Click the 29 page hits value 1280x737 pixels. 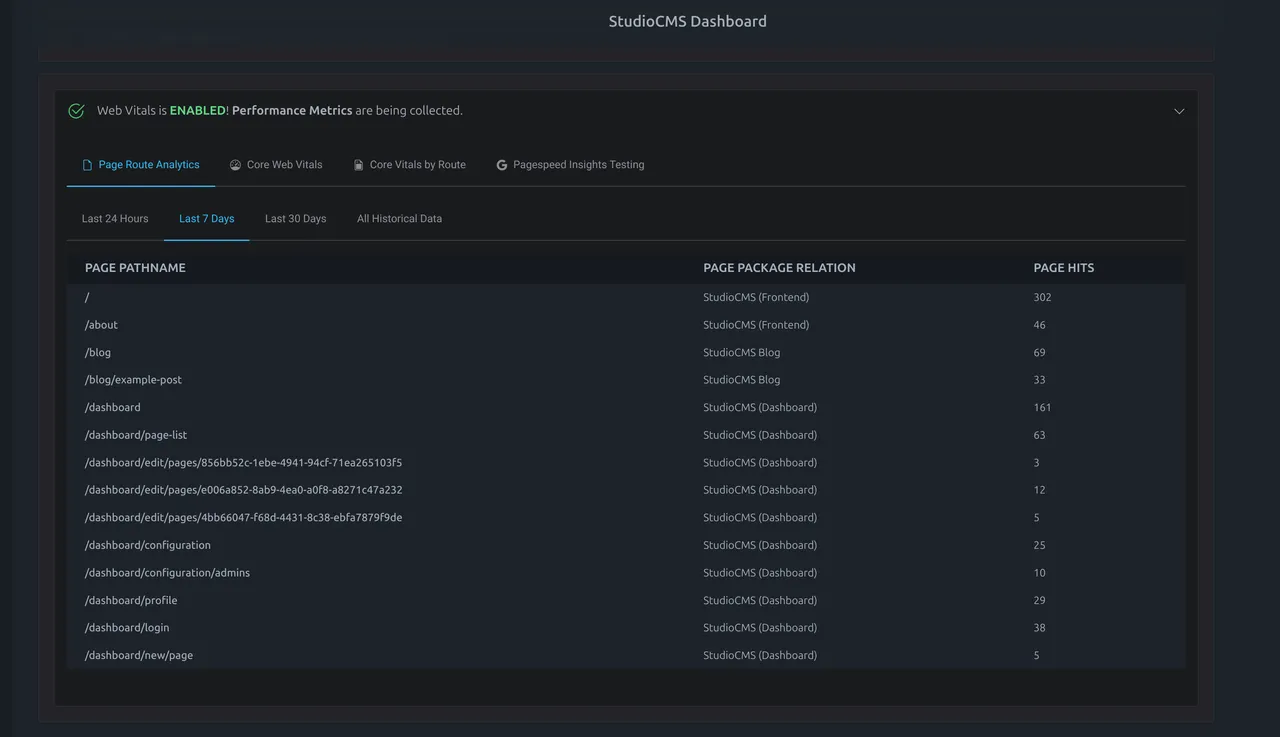click(x=1039, y=601)
